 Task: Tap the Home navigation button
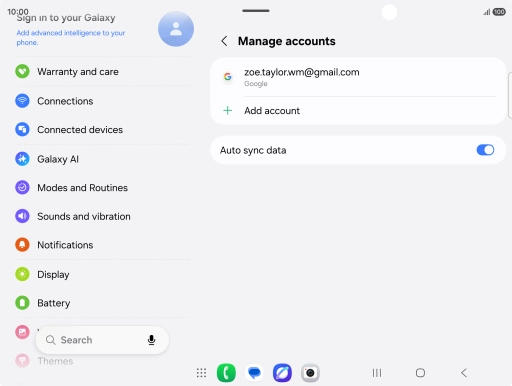coord(420,373)
